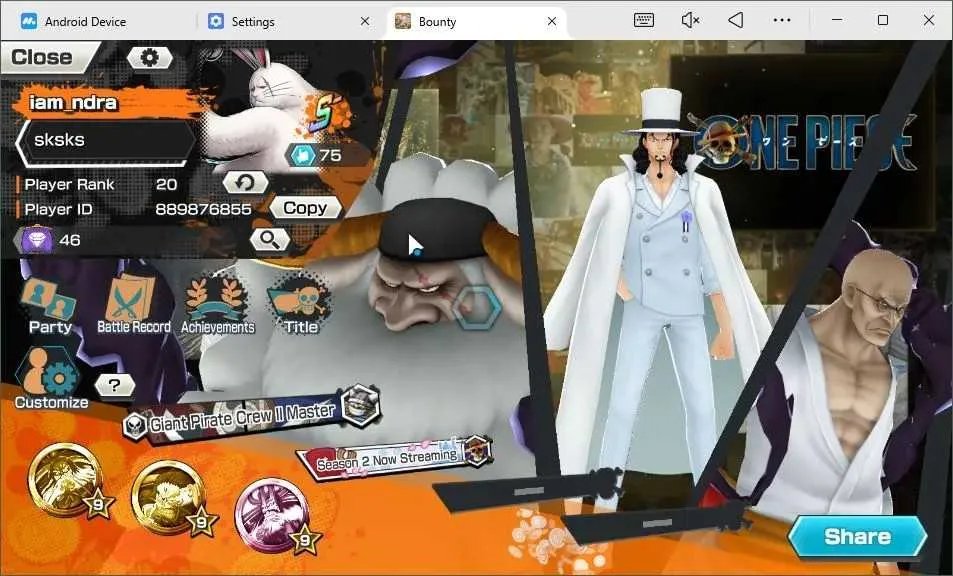Open the Customize profile icon
Viewport: 953px width, 576px height.
(52, 379)
